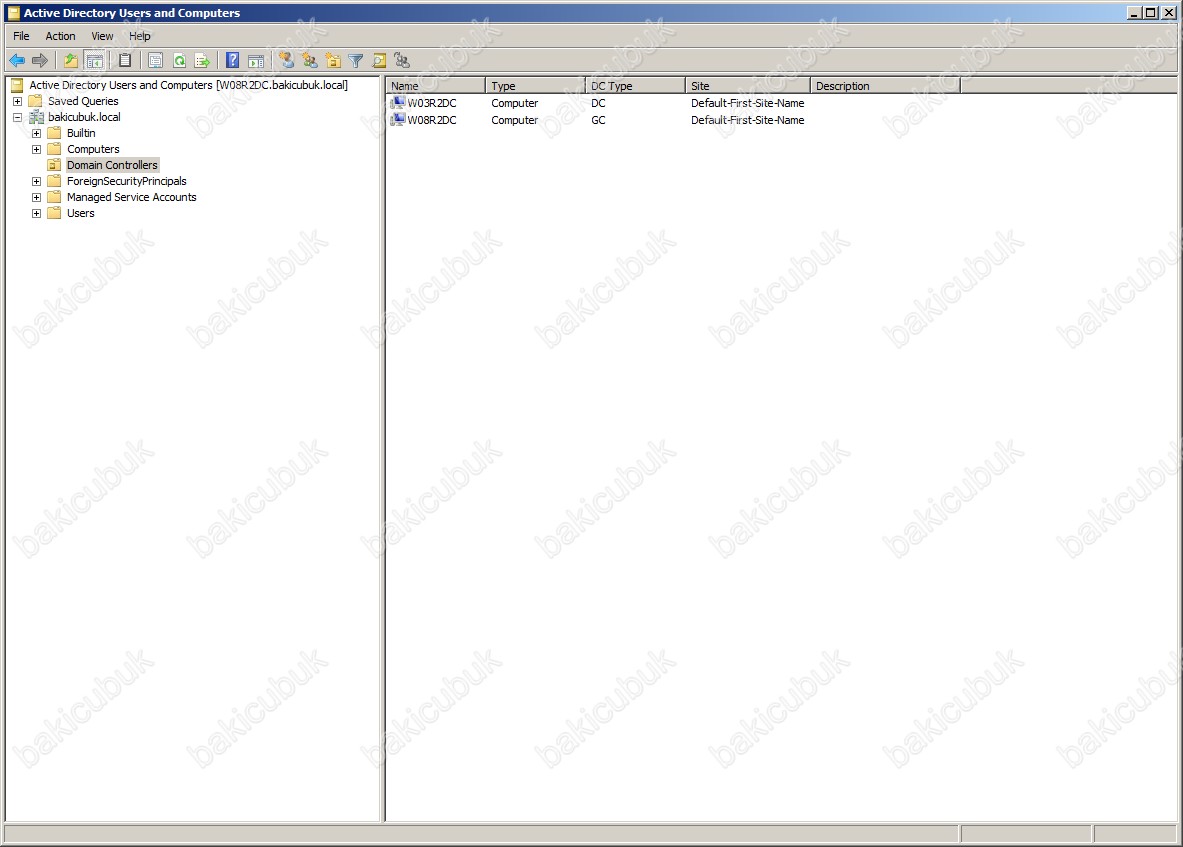Click the title bar application icon
Screen dimensions: 1183x847
[14, 13]
